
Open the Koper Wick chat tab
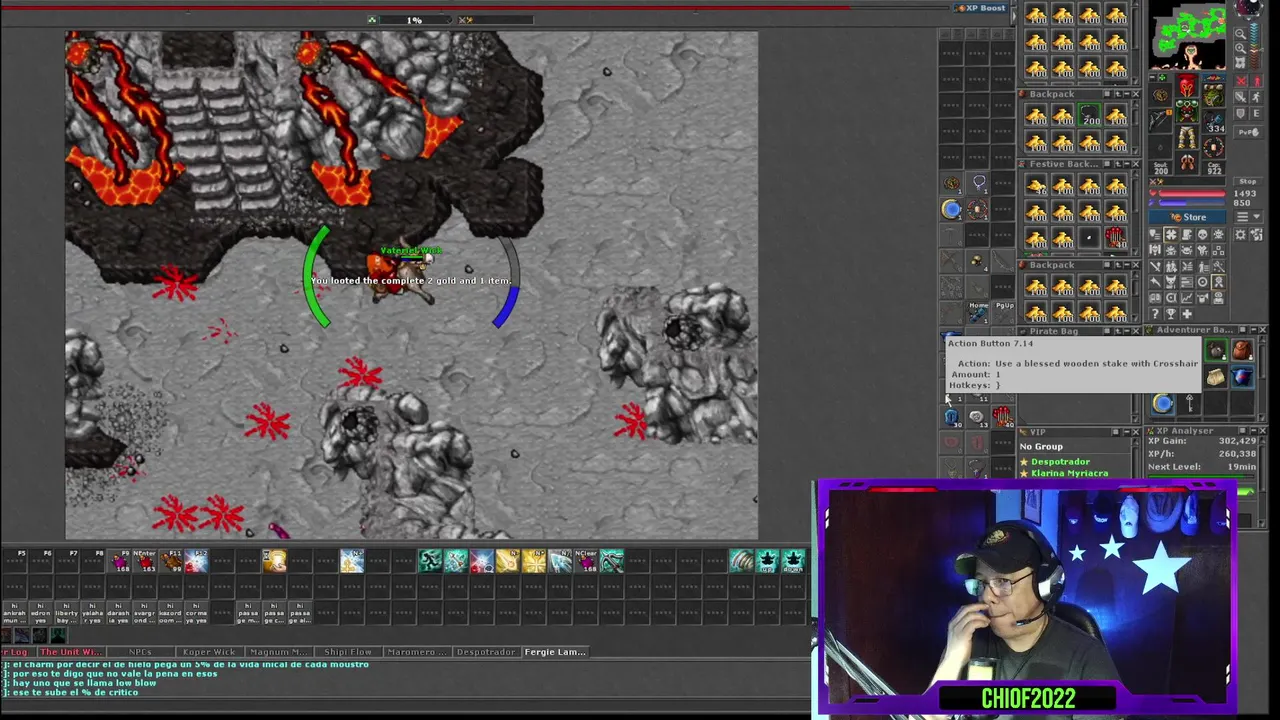tap(210, 652)
